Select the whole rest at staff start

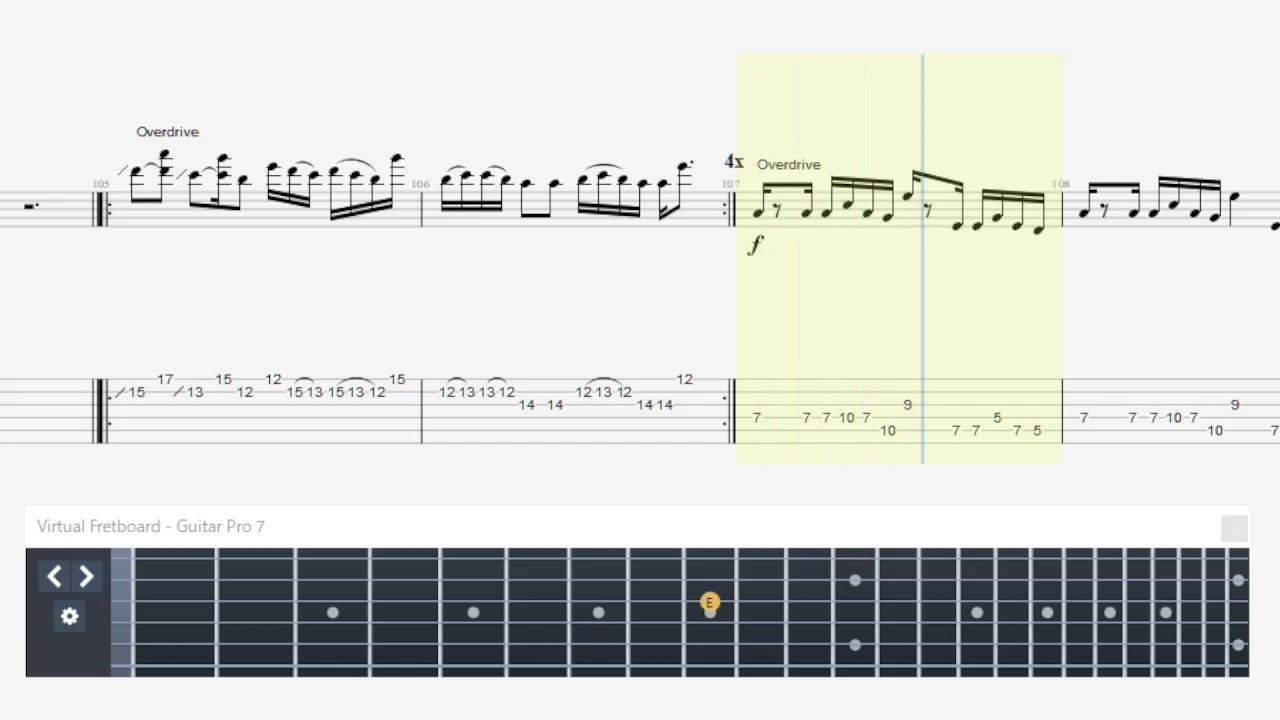(x=31, y=206)
